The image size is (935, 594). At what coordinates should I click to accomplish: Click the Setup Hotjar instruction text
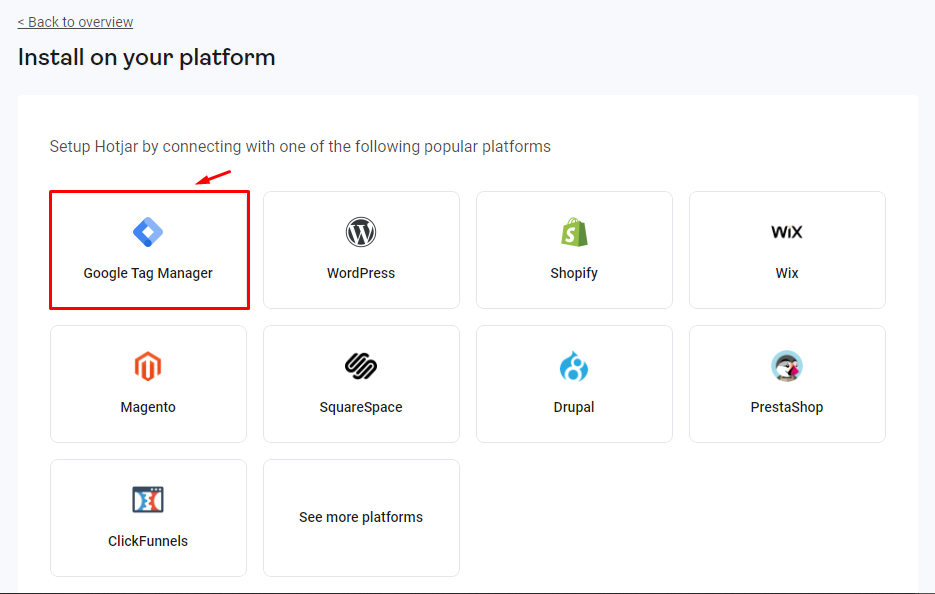[300, 147]
